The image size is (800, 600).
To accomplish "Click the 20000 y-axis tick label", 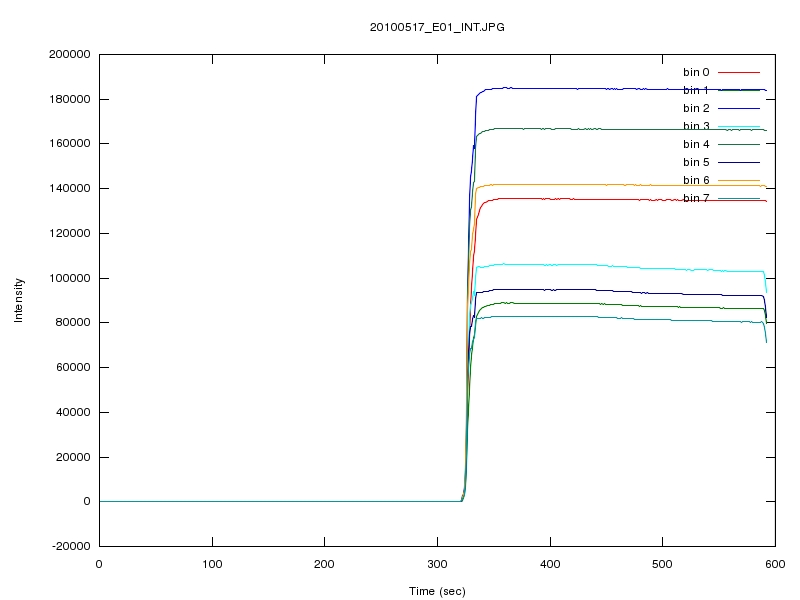I will click(73, 457).
